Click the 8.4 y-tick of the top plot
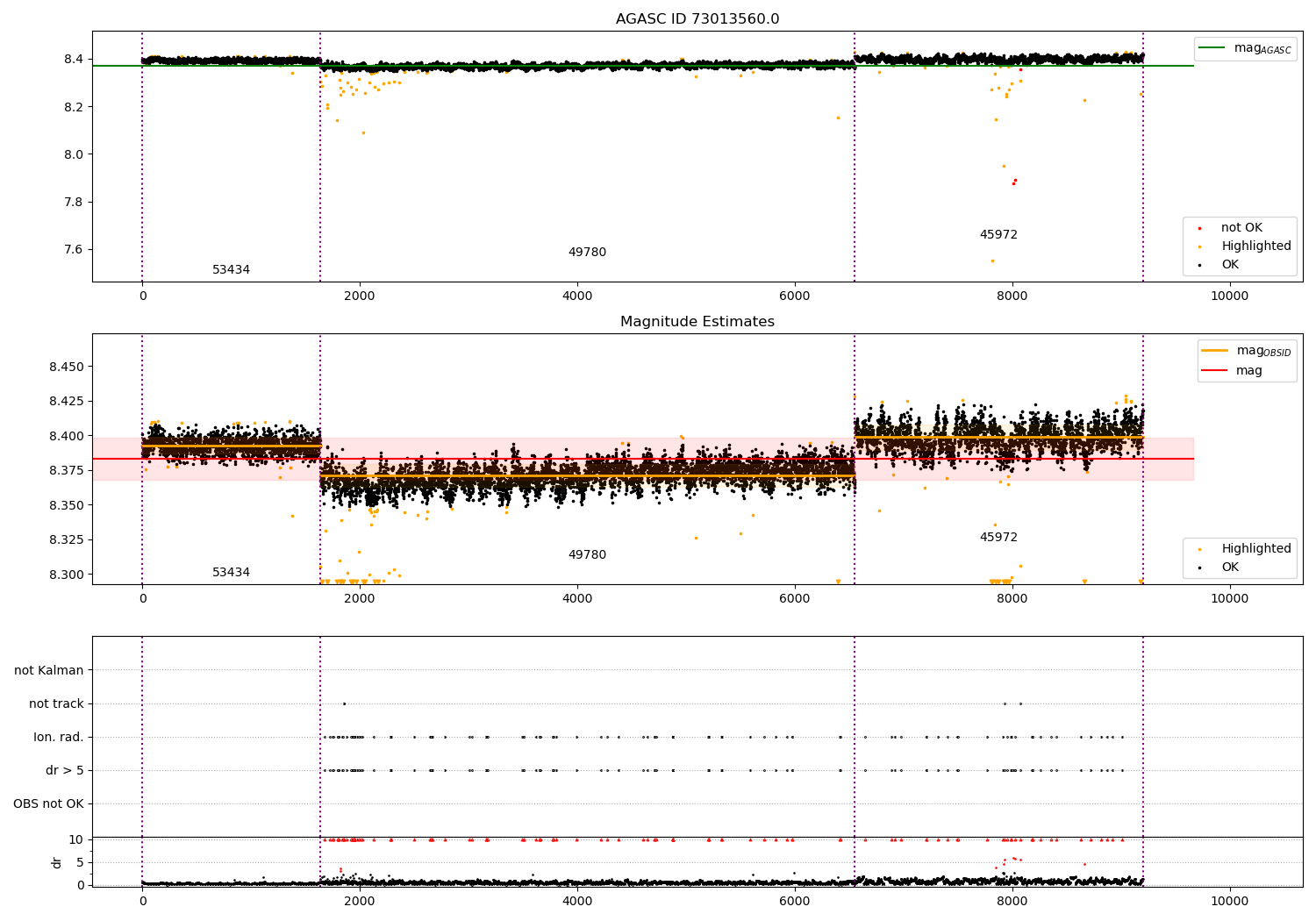 click(73, 60)
